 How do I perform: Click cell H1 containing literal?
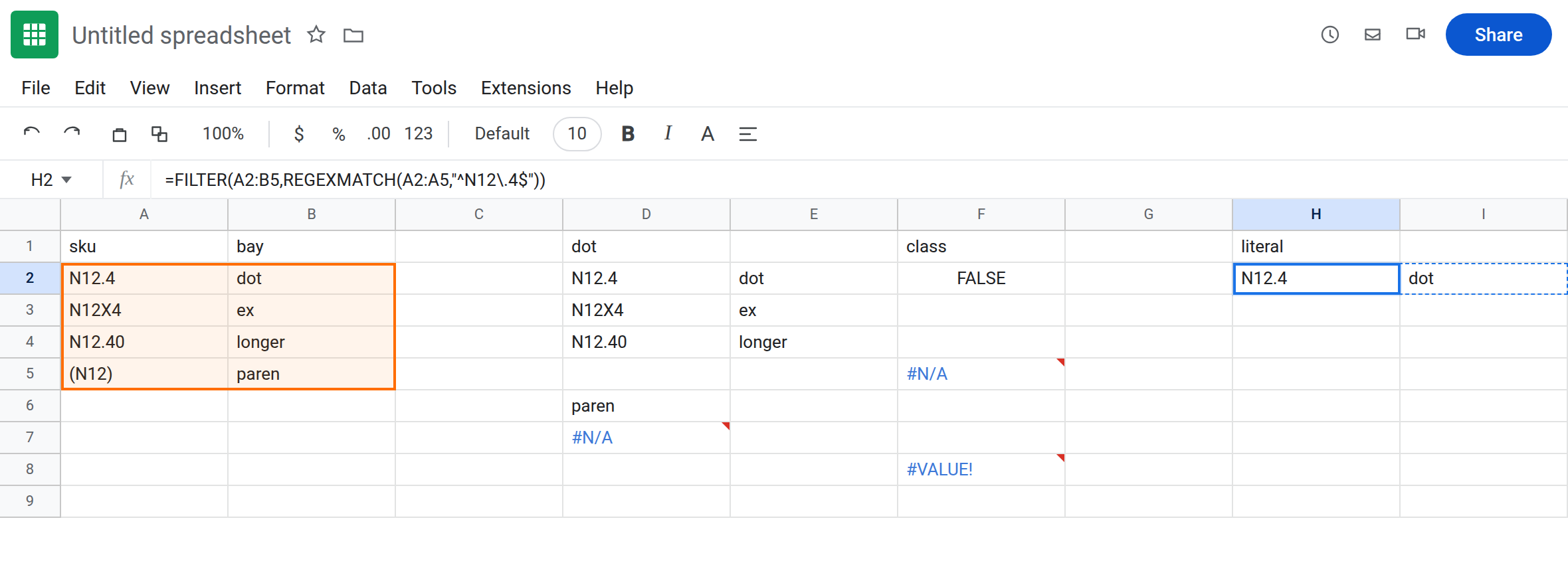[1316, 246]
